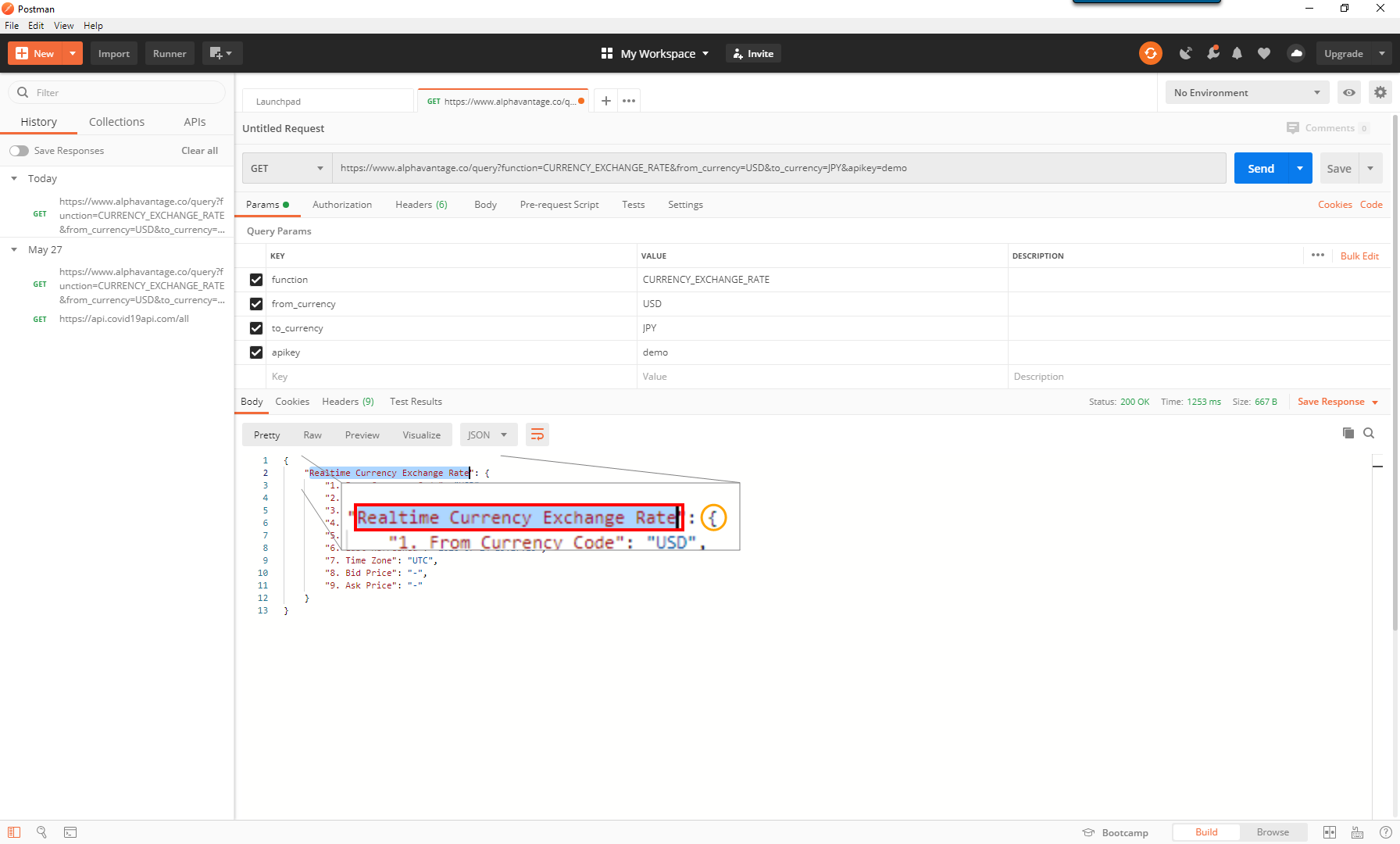Copy response body to clipboard icon

[x=1348, y=433]
